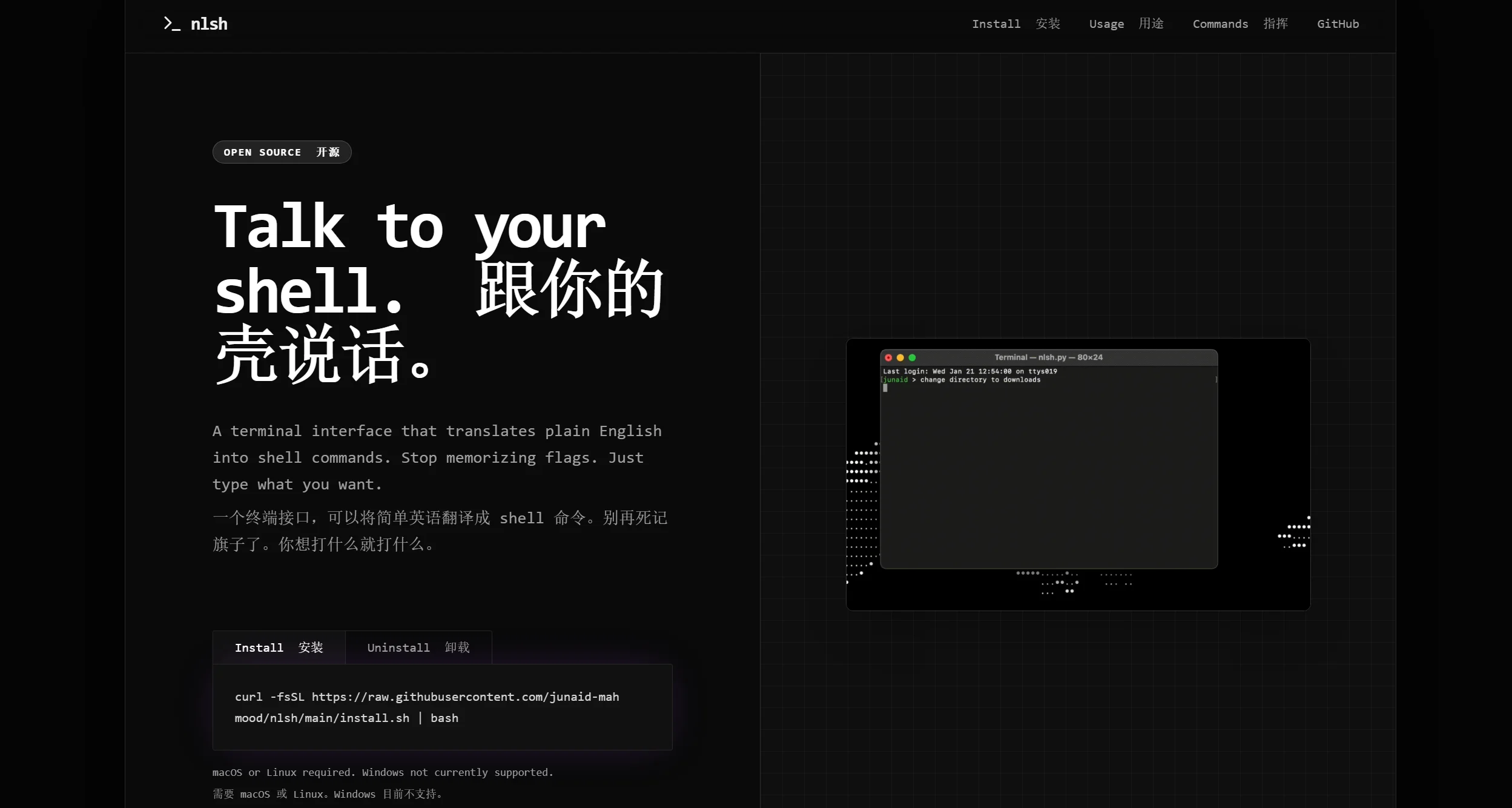
Task: Switch to the Uninstall 卸载 tab
Action: point(418,647)
